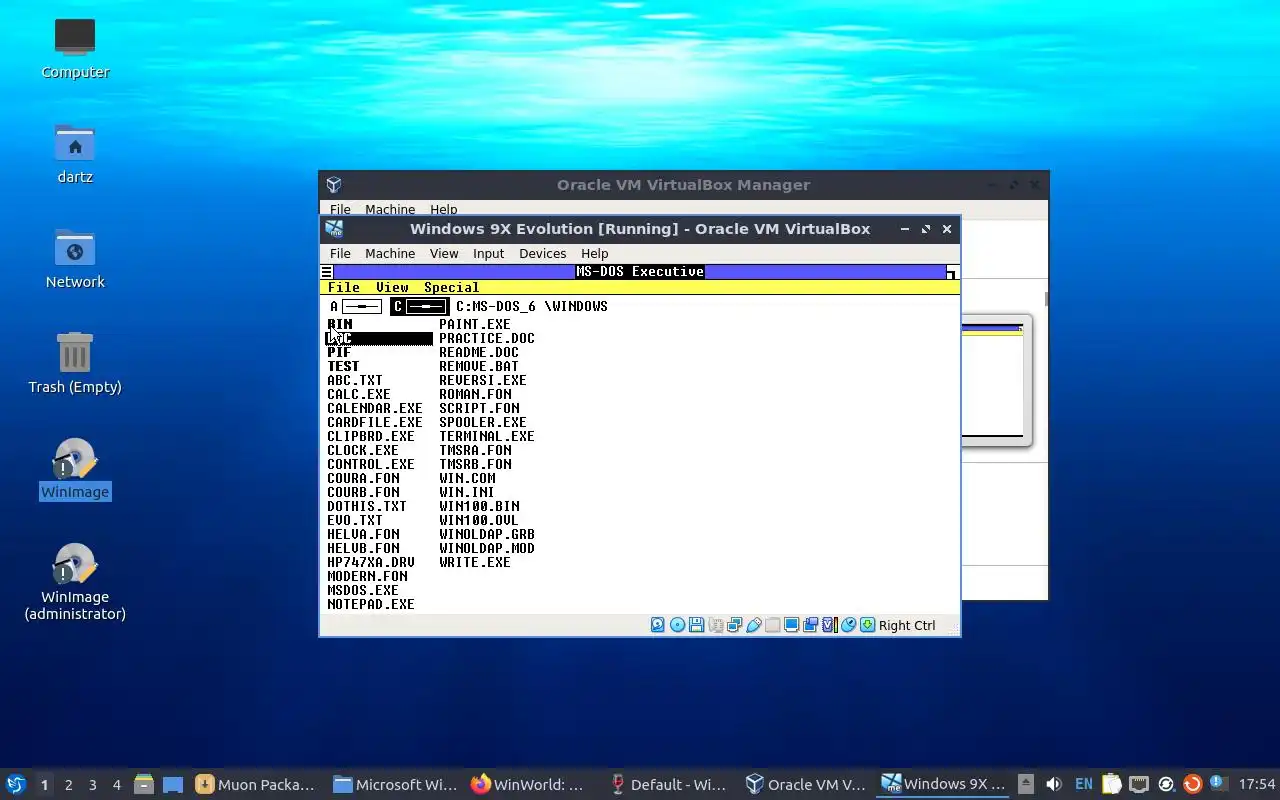Open the Computer desktop icon
Viewport: 1280px width, 800px height.
point(75,48)
